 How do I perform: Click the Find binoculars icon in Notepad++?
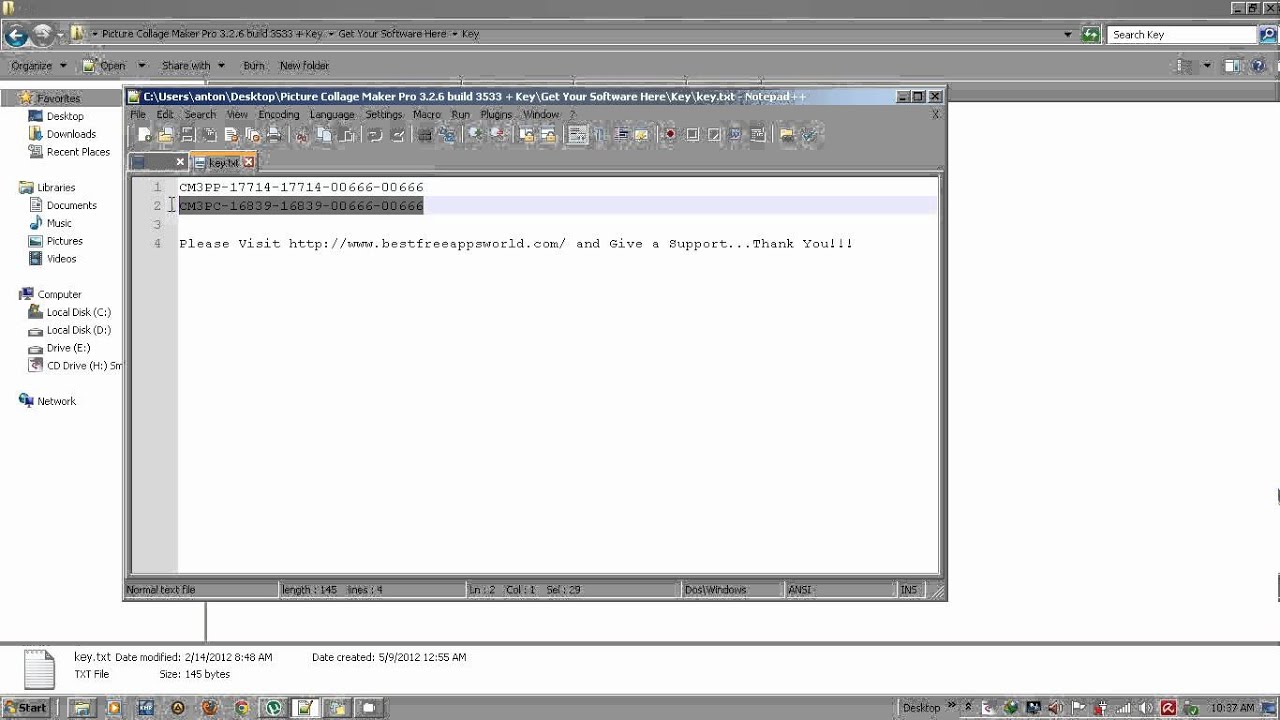click(x=424, y=135)
